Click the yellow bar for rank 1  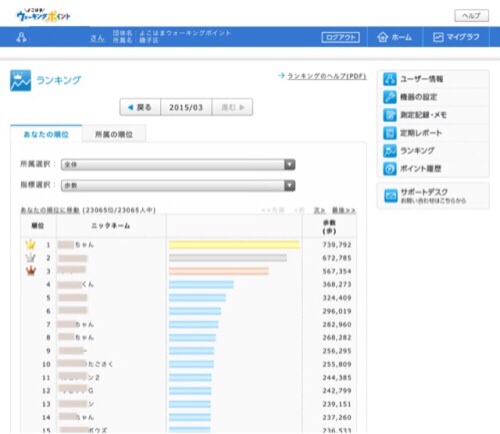234,245
